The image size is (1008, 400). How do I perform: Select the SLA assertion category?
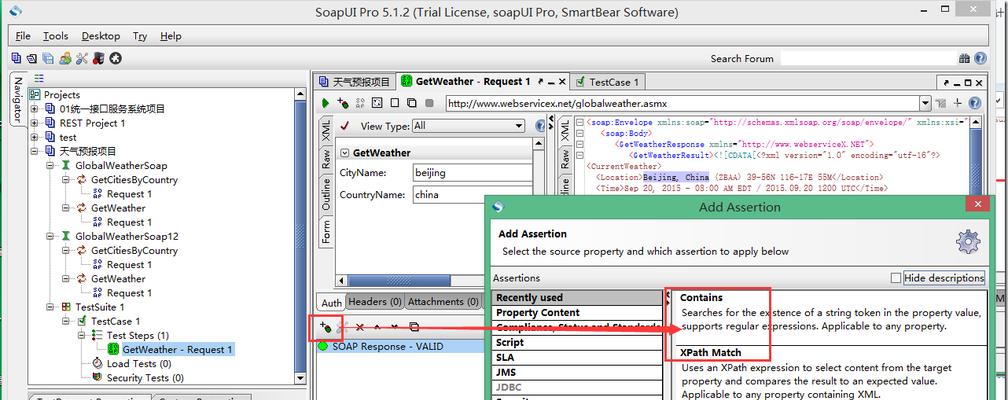pos(577,357)
